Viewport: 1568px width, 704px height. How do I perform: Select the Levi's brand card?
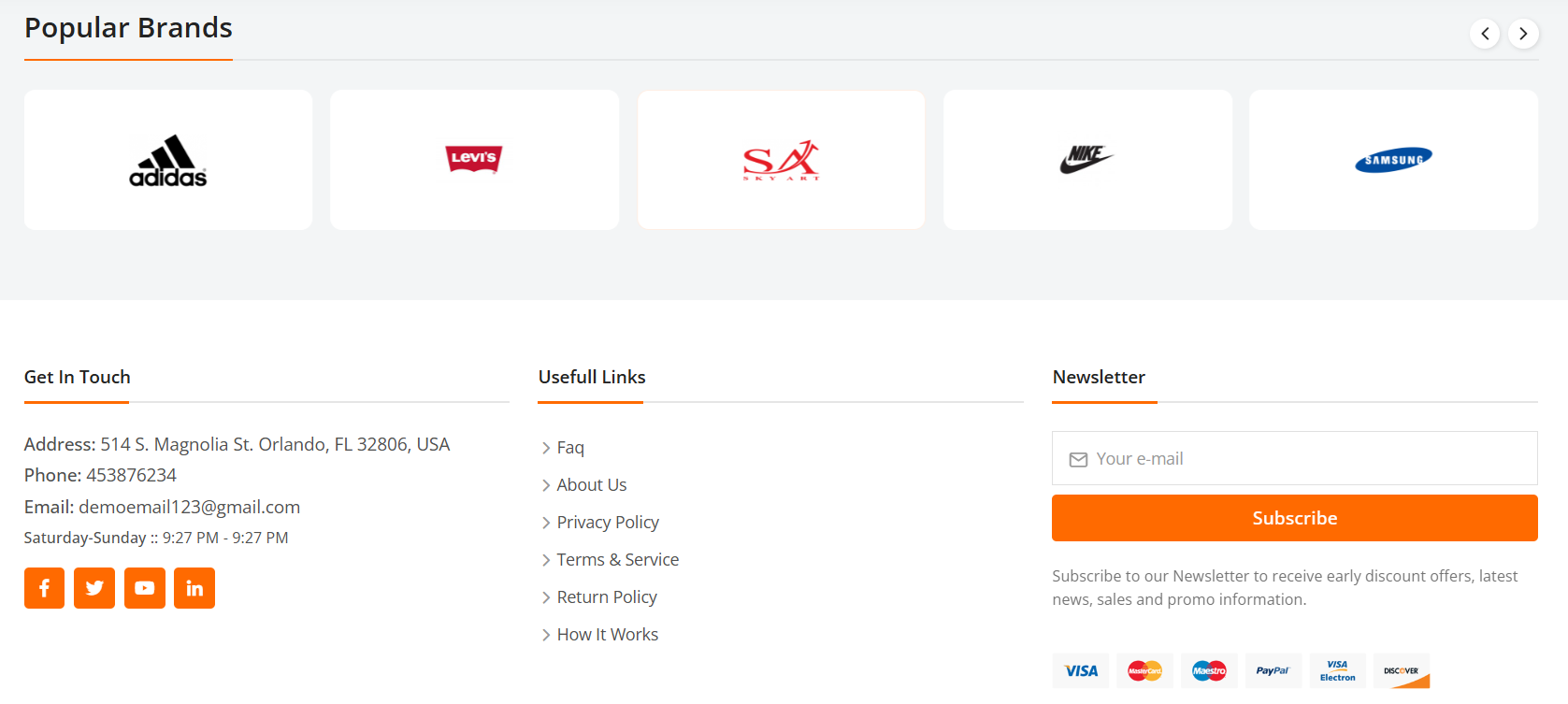(475, 160)
